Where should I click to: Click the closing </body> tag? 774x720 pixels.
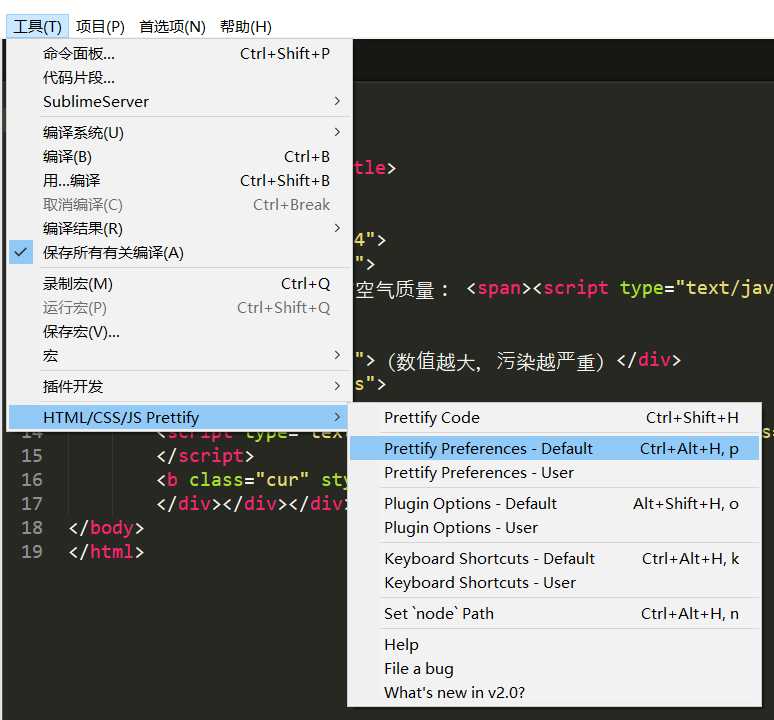(x=106, y=528)
